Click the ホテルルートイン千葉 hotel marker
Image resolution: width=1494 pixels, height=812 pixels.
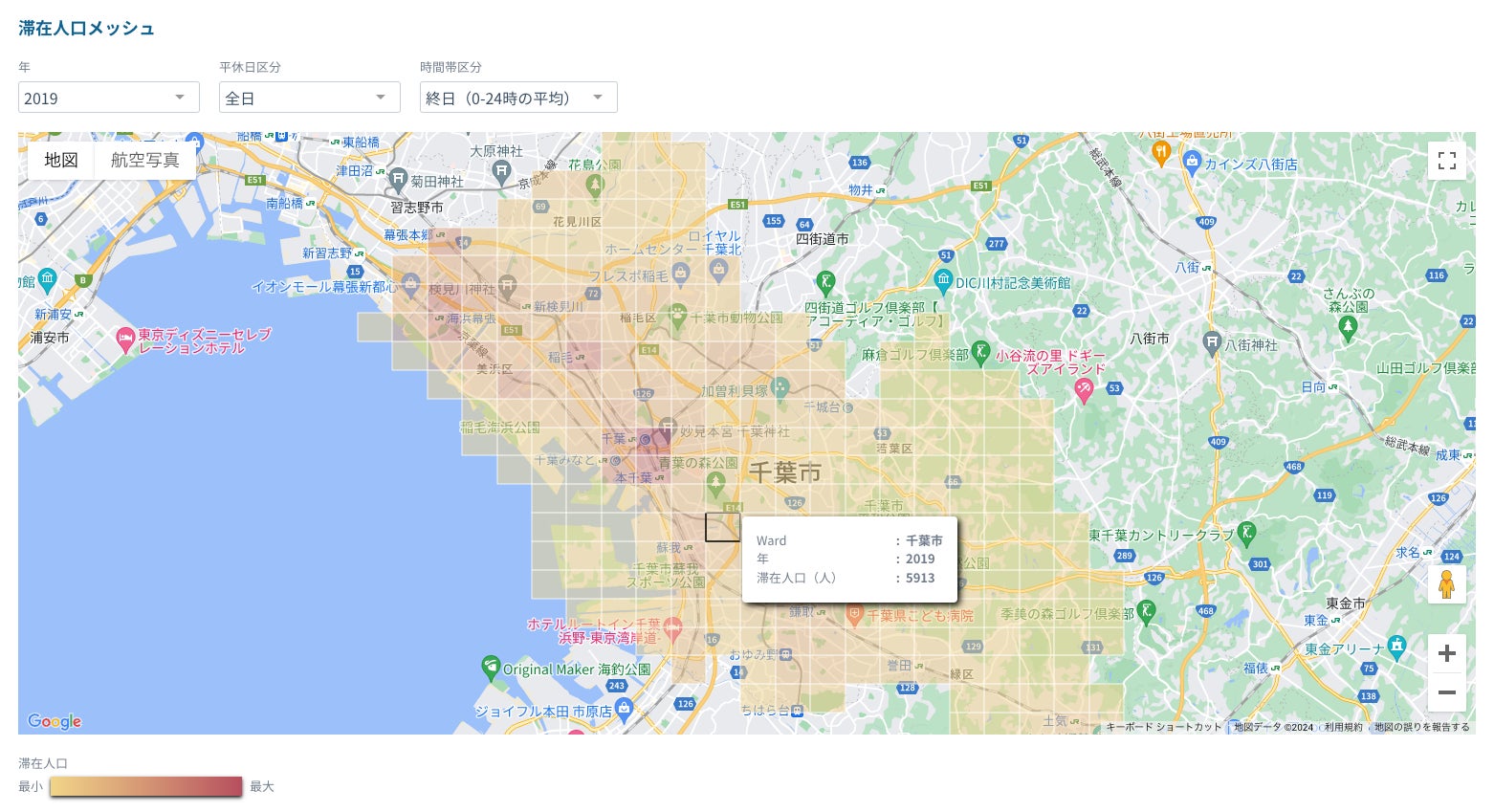672,629
